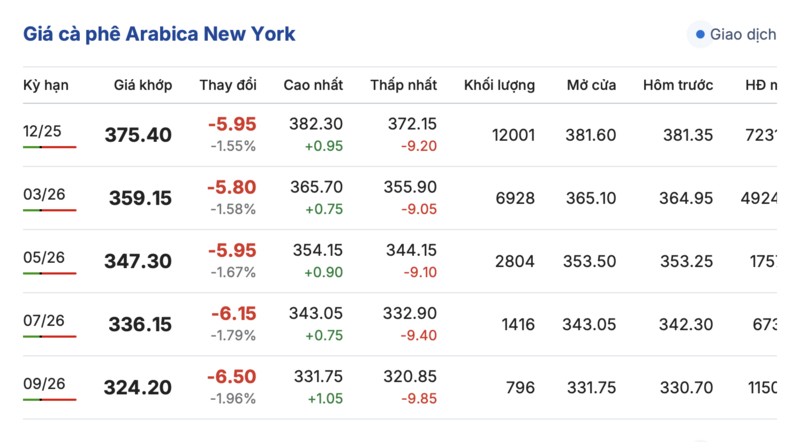This screenshot has height=442, width=800.
Task: Select the -6.50 change value for 09/26
Action: (x=232, y=376)
